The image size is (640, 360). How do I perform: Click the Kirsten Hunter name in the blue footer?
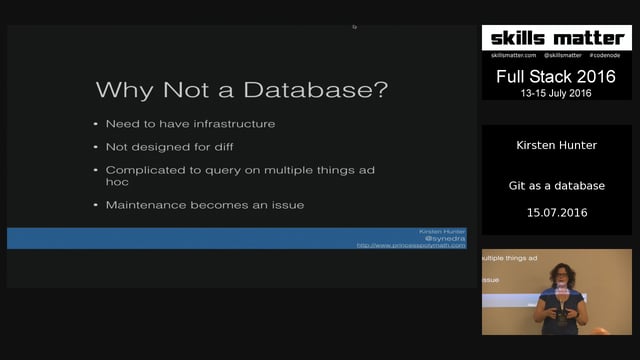[442, 231]
